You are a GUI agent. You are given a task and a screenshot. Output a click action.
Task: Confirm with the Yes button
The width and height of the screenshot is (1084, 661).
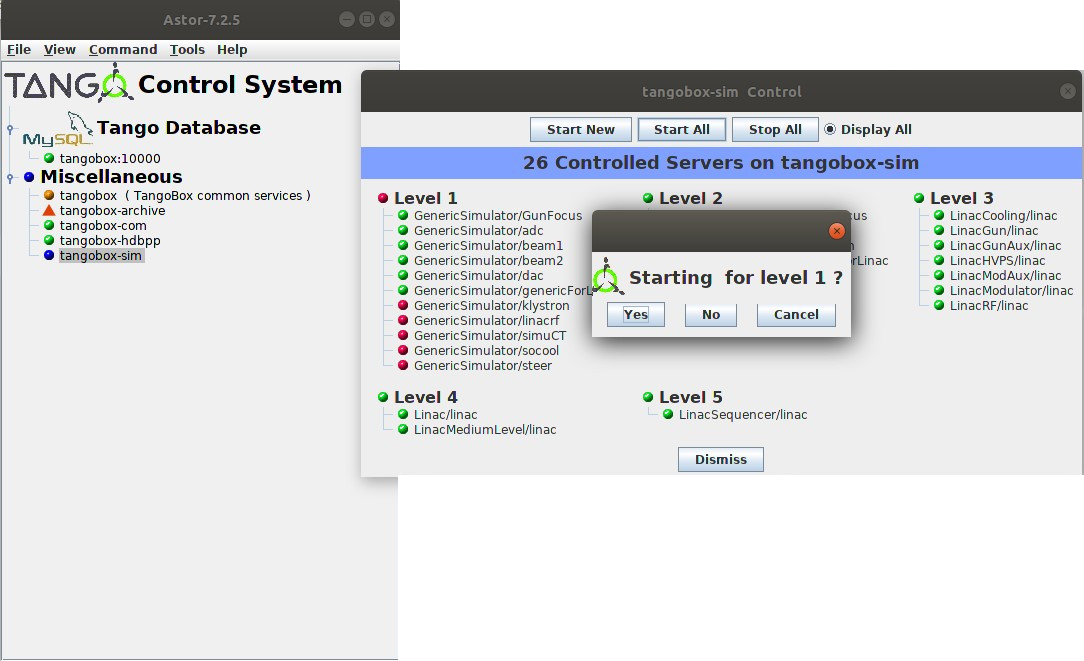636,315
